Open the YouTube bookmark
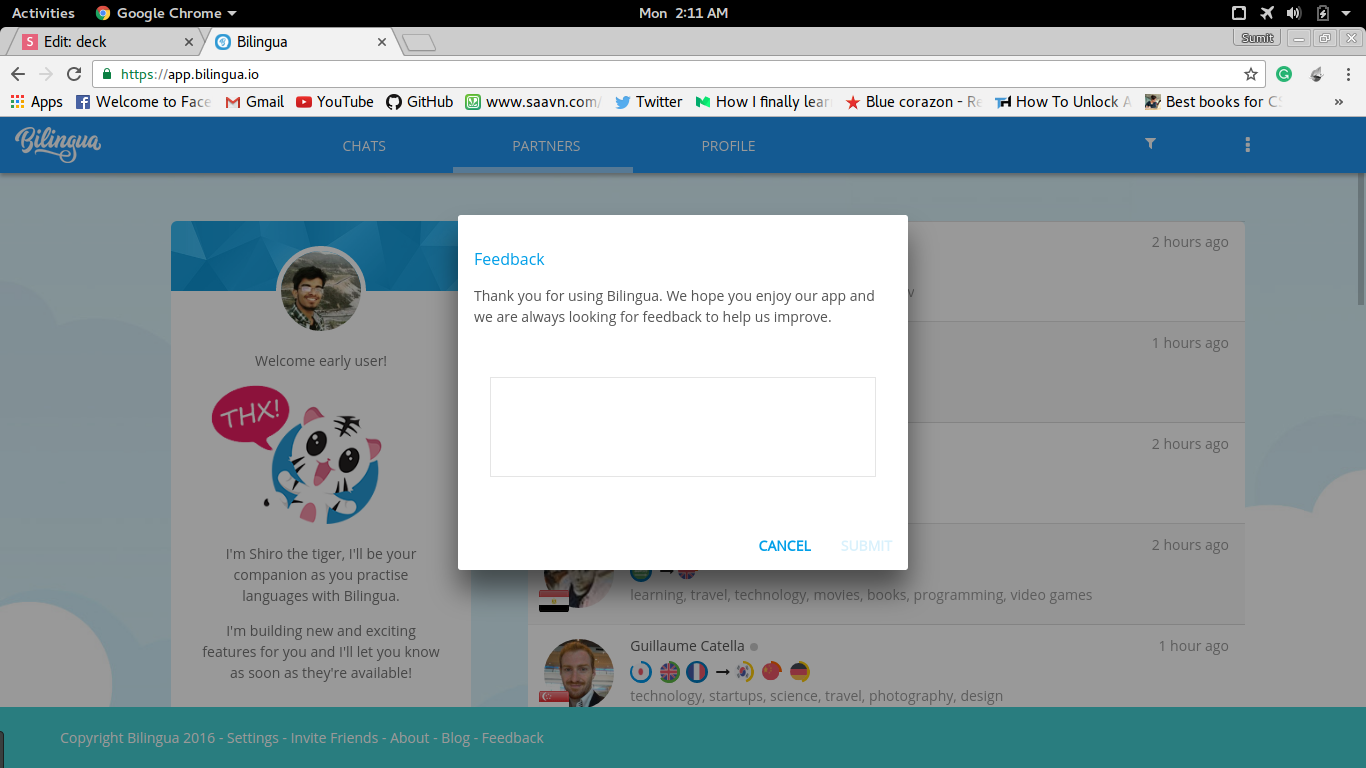The width and height of the screenshot is (1366, 768). 335,102
